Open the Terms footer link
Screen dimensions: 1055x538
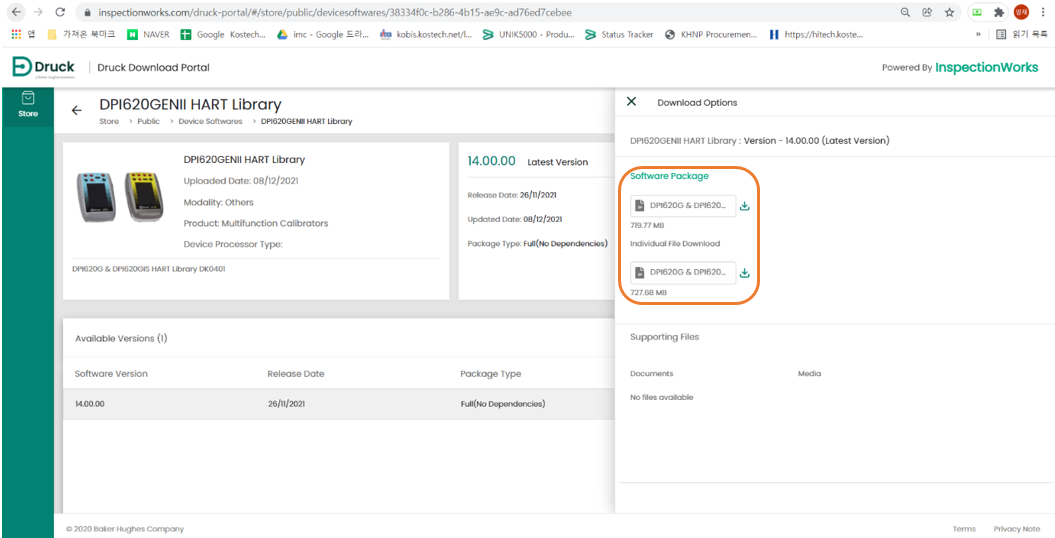coord(964,529)
